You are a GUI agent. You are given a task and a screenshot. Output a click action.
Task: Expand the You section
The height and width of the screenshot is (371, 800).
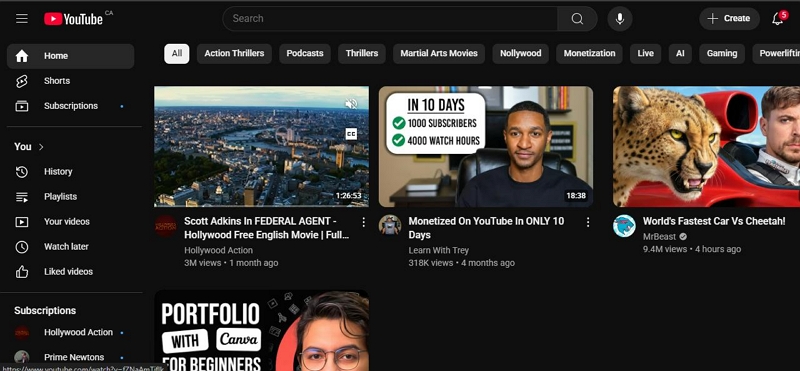click(x=29, y=147)
